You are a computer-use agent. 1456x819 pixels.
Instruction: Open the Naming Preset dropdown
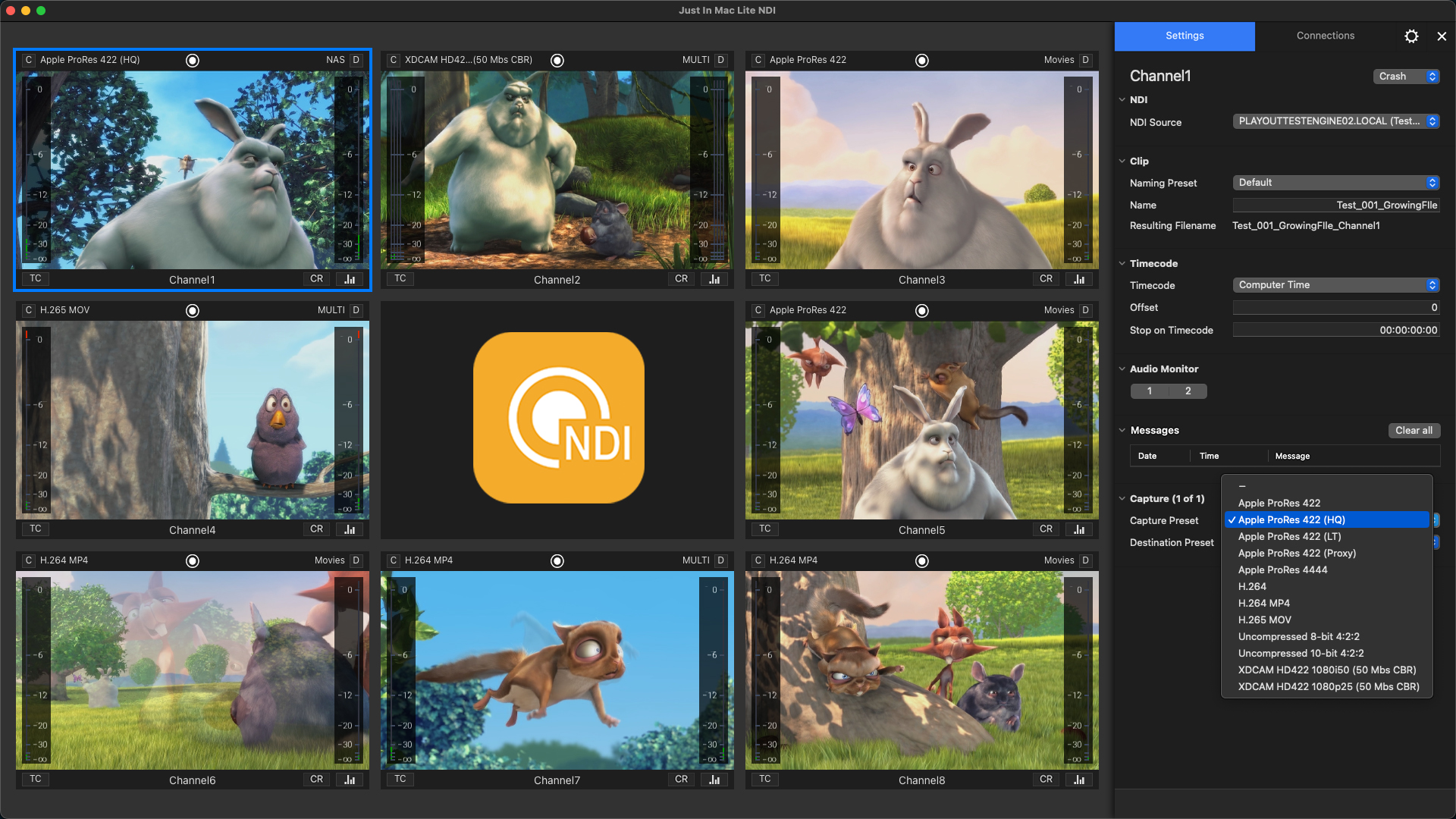[1336, 183]
